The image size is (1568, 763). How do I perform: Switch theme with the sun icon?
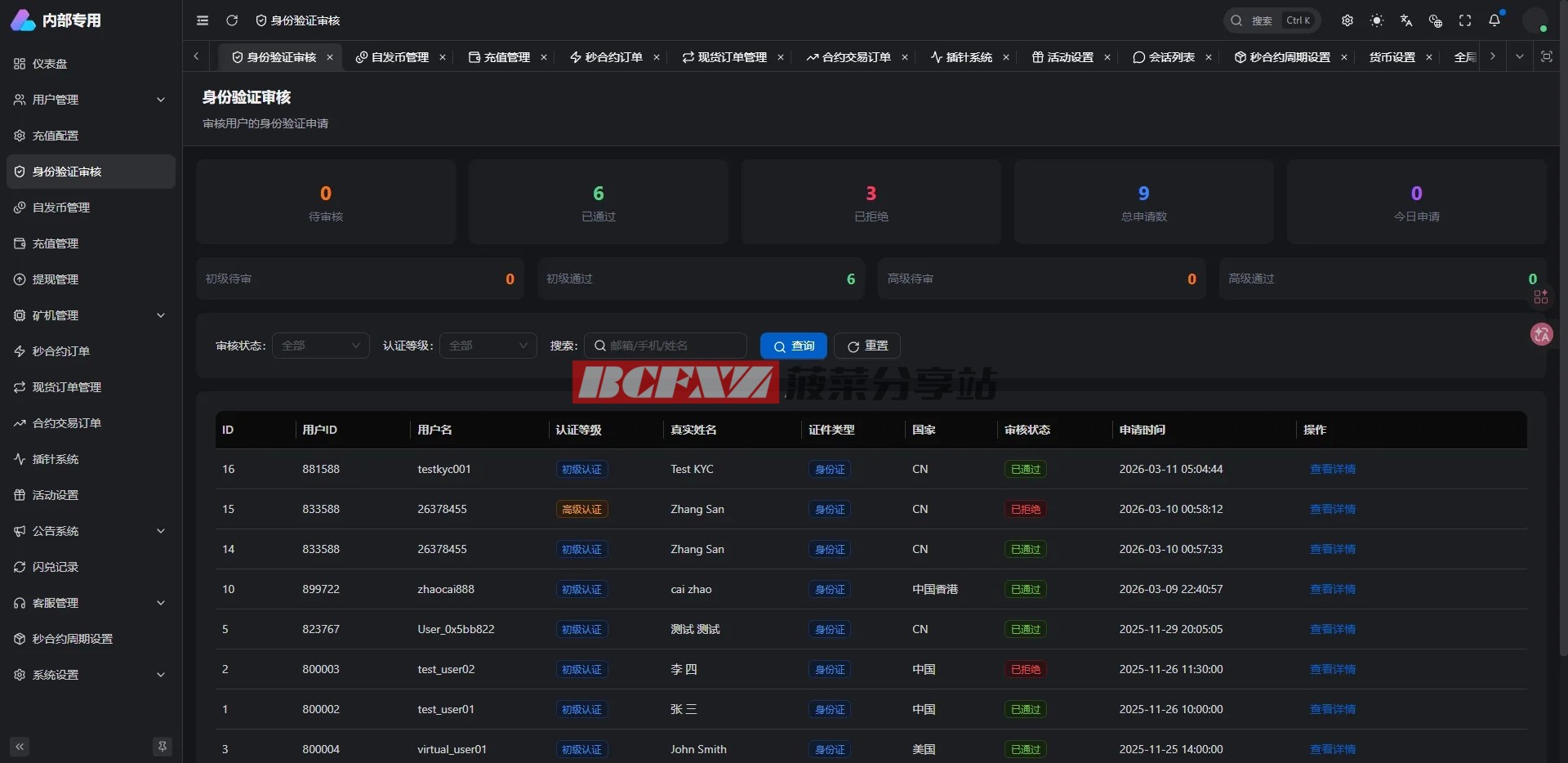tap(1377, 20)
